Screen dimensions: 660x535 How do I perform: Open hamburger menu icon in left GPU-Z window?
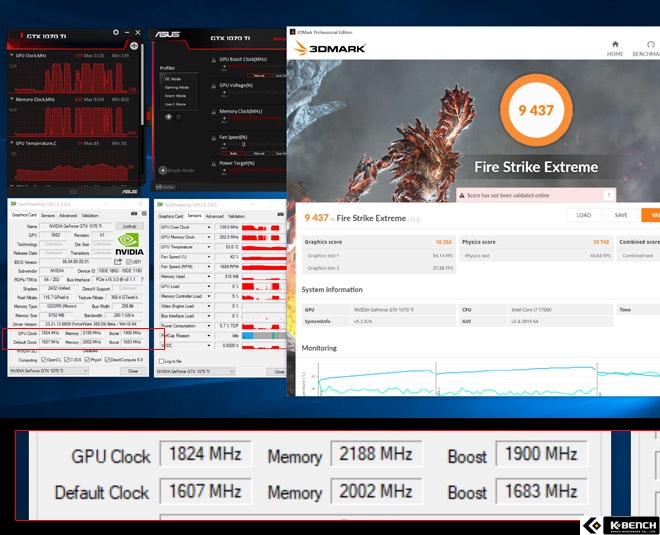144,214
